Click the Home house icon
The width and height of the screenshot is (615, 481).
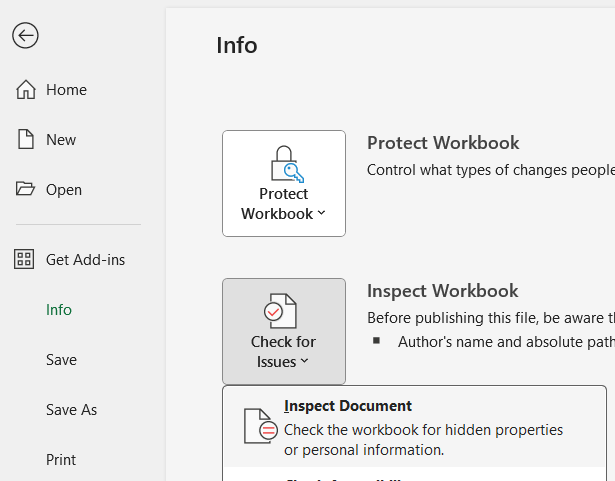pos(25,89)
